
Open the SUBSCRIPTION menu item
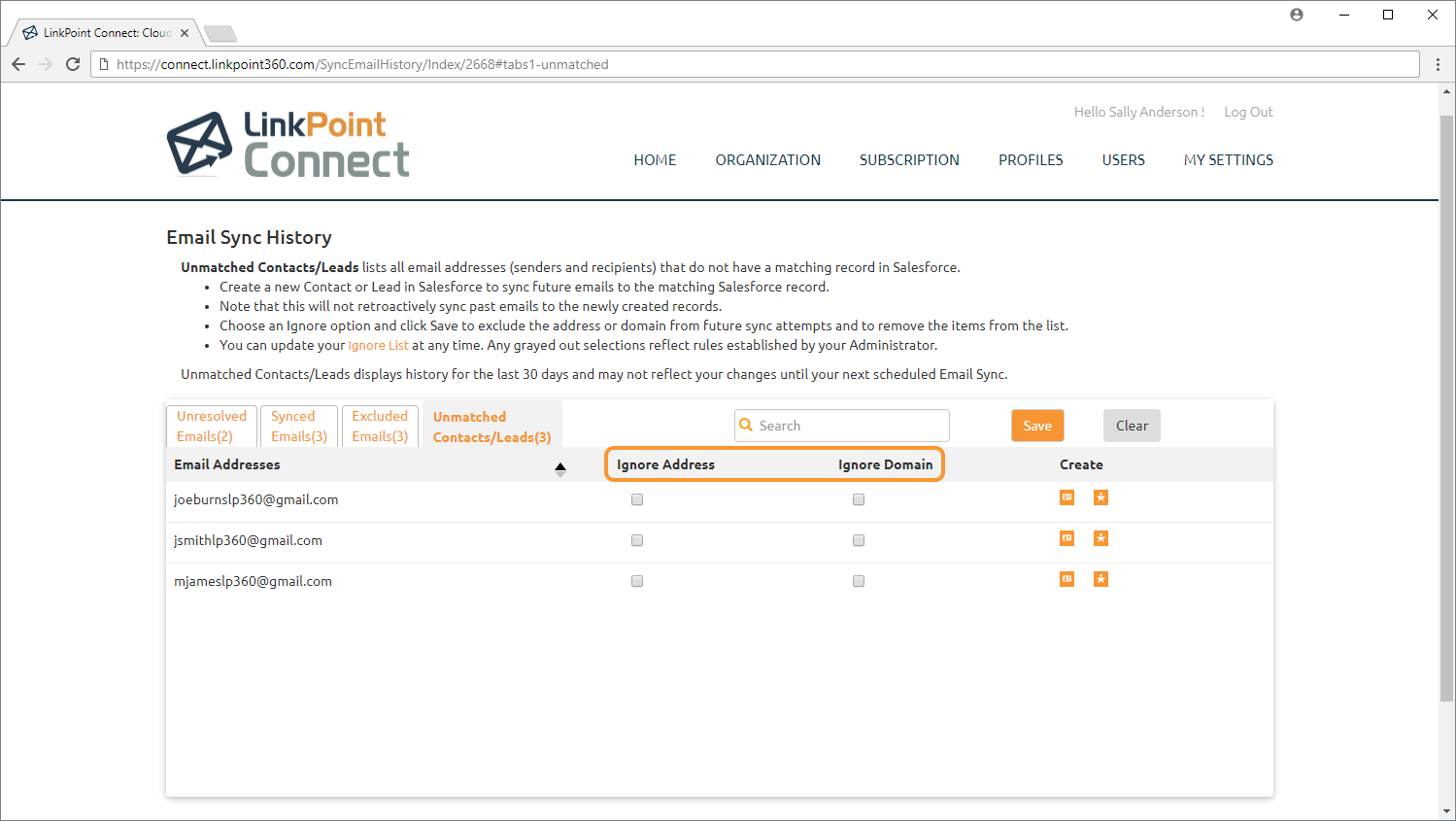[x=909, y=160]
